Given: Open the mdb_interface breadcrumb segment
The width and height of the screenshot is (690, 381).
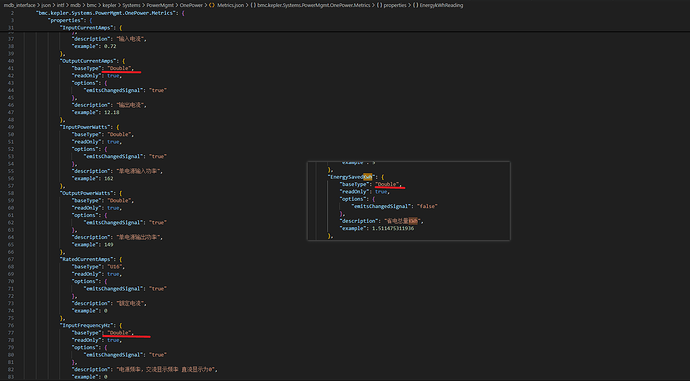Looking at the screenshot, I should coord(19,5).
